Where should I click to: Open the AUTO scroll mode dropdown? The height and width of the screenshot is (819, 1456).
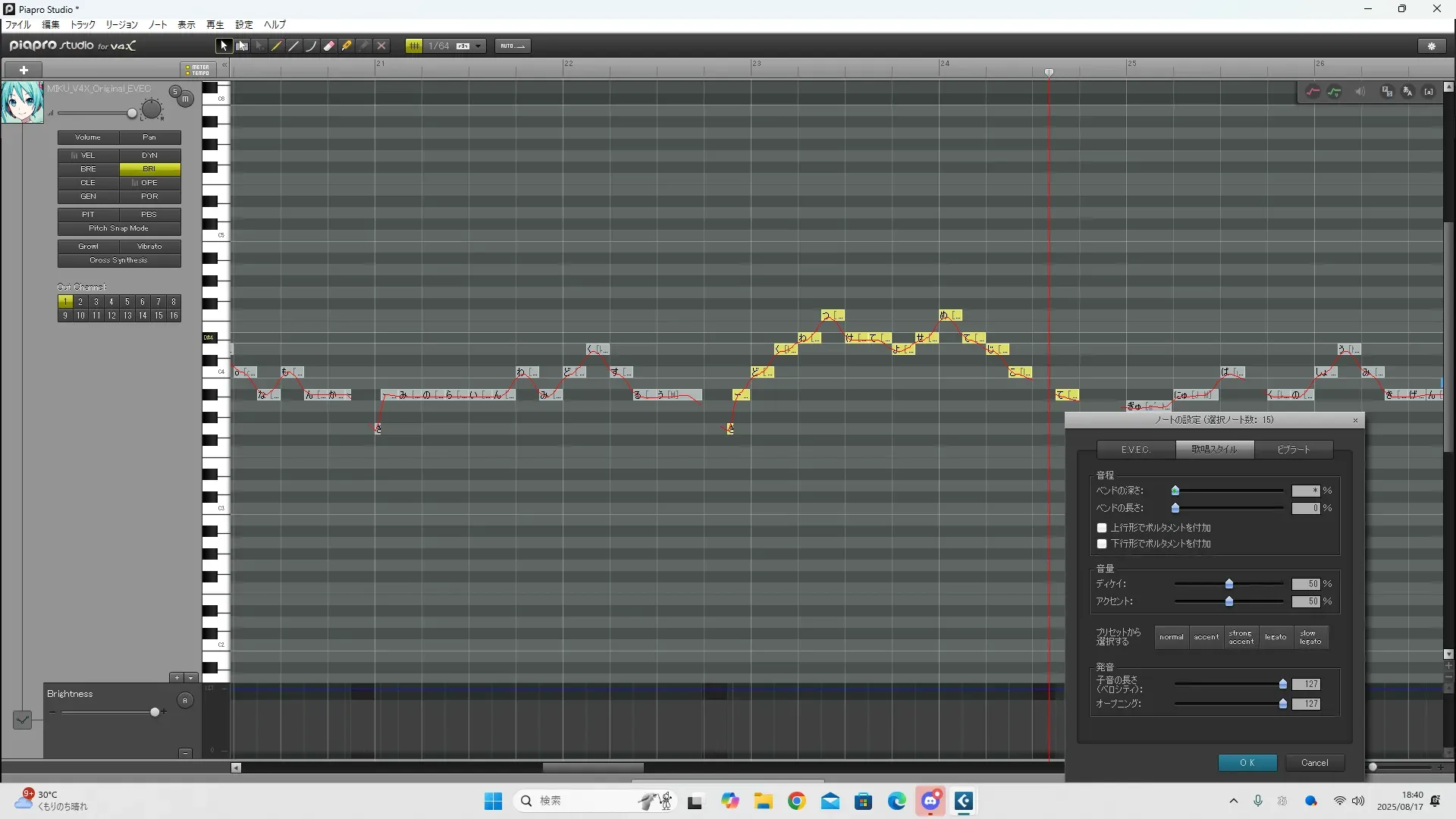point(513,46)
